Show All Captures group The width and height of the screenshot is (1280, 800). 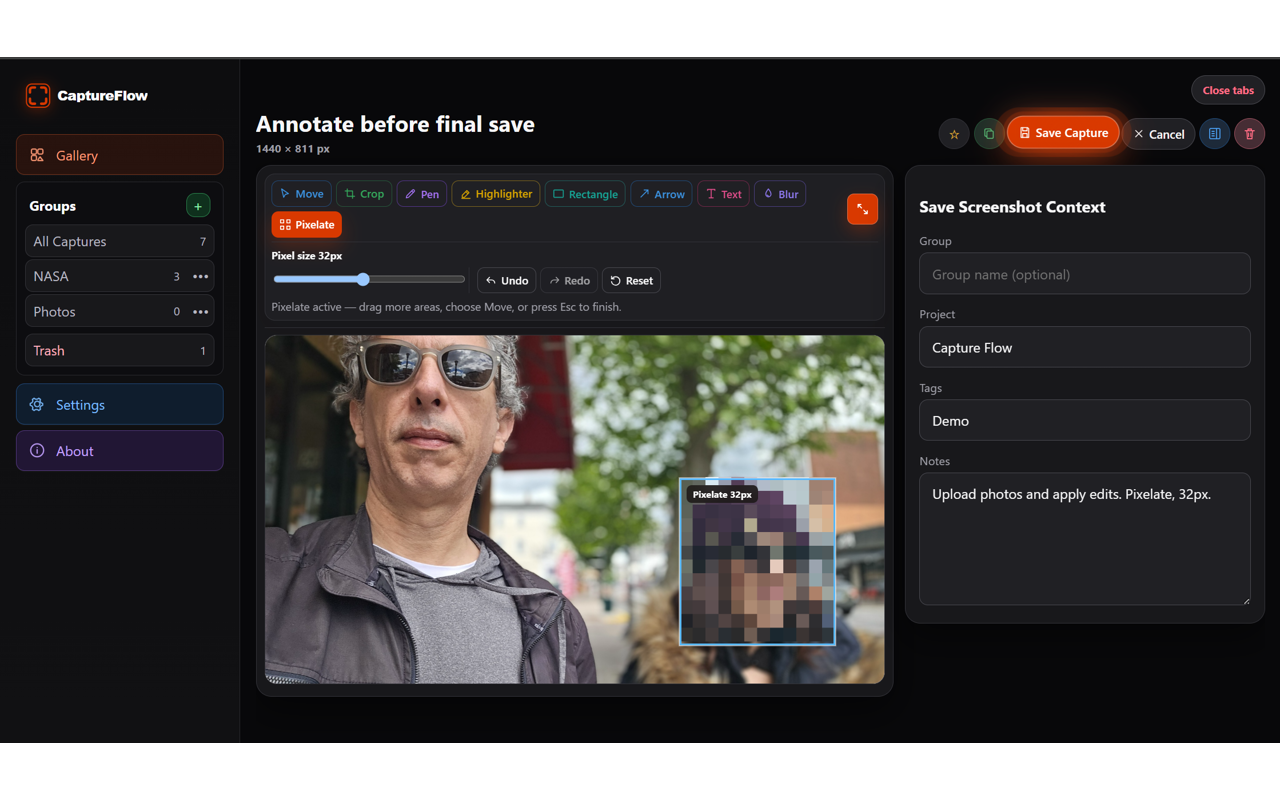coord(120,241)
